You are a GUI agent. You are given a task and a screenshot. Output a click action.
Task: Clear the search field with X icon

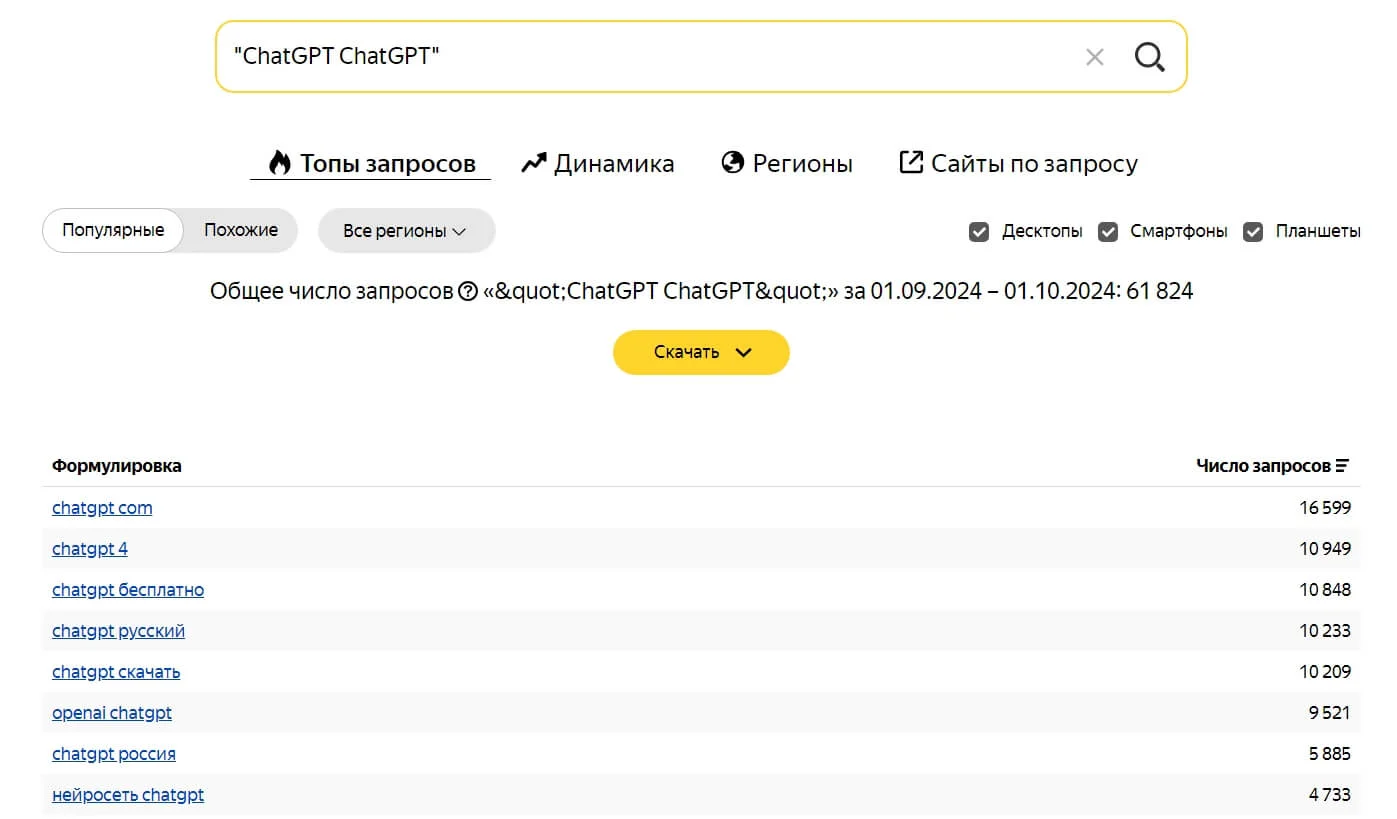(x=1094, y=57)
